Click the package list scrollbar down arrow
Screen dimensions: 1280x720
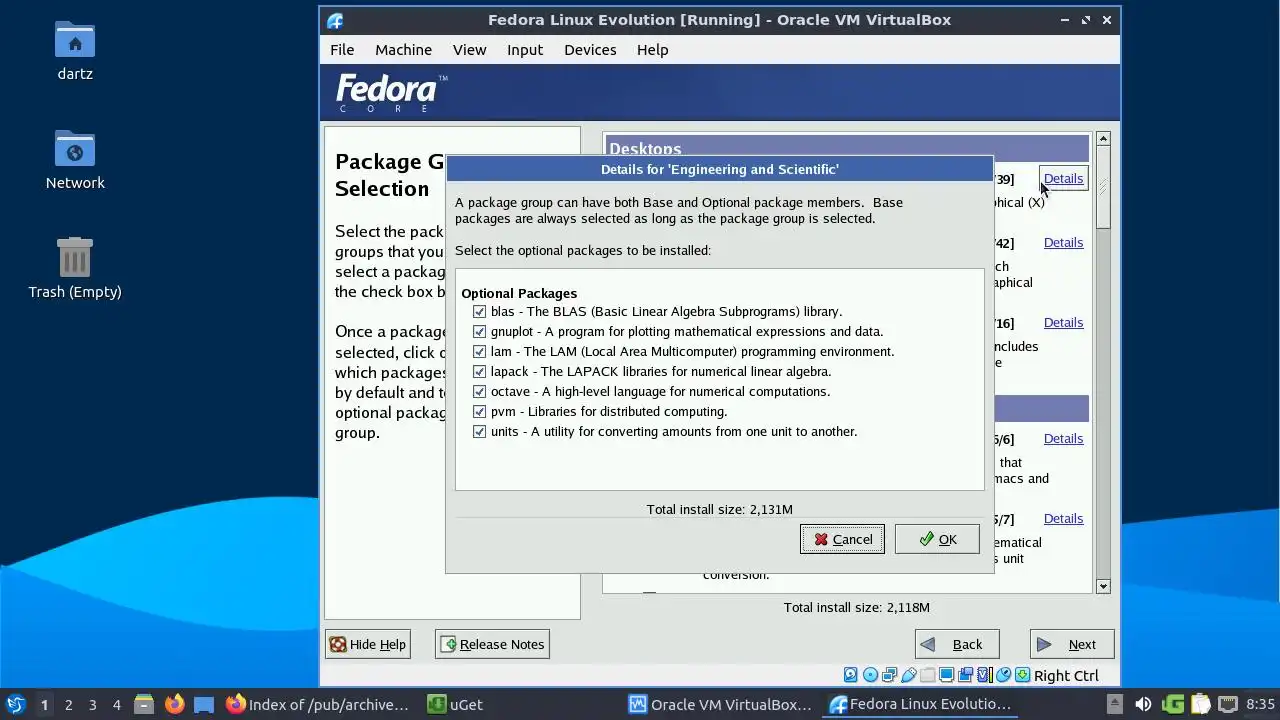click(x=1103, y=586)
